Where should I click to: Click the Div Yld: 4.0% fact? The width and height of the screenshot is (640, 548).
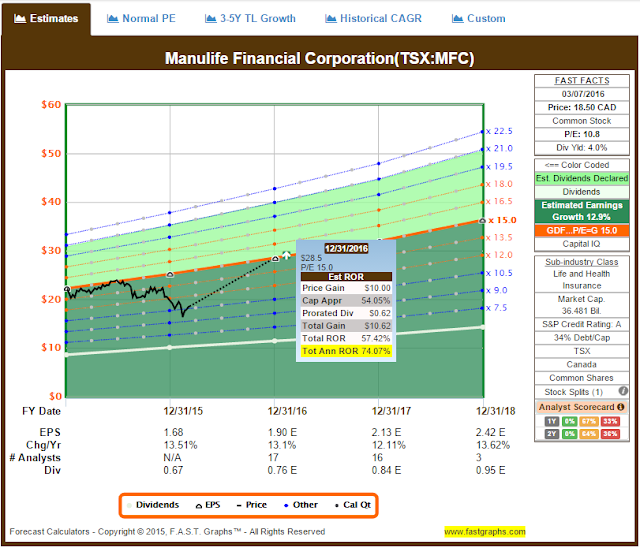[582, 148]
